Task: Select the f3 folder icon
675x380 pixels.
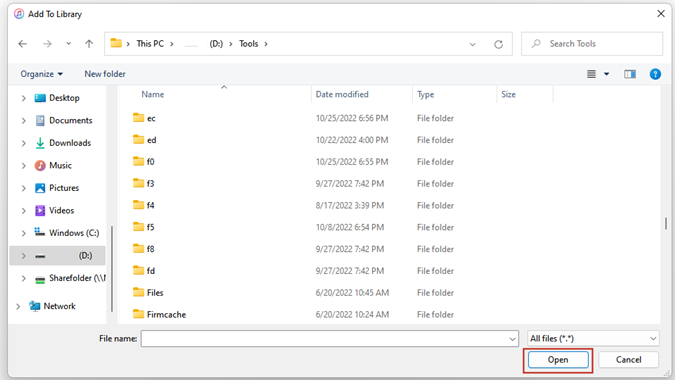Action: tap(138, 183)
